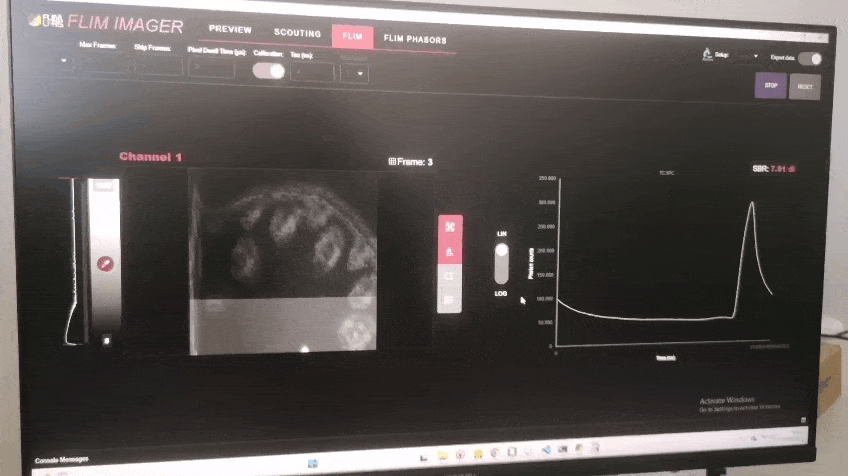The height and width of the screenshot is (476, 848).
Task: Click the bottom icon in the image tool strip
Action: click(x=450, y=300)
